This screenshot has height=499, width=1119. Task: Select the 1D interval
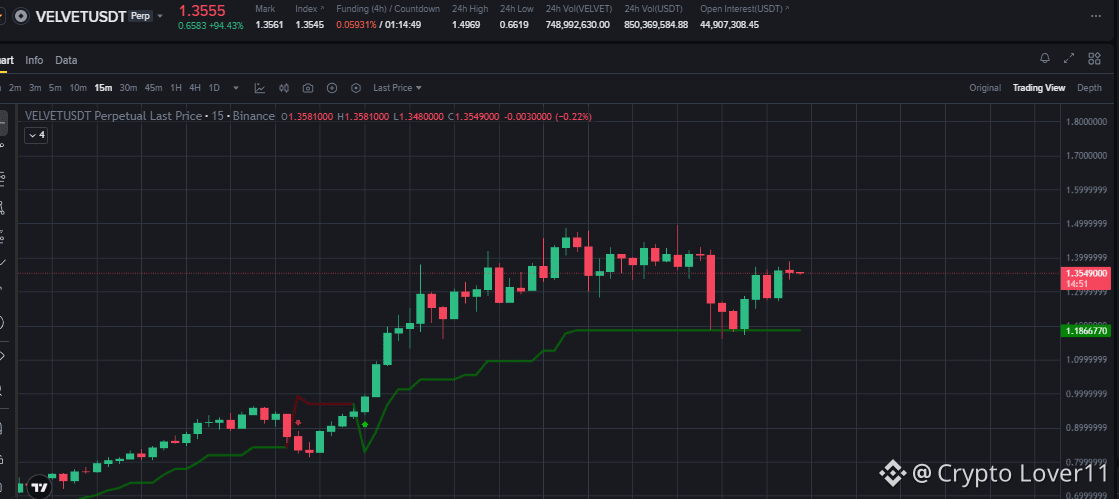[214, 88]
